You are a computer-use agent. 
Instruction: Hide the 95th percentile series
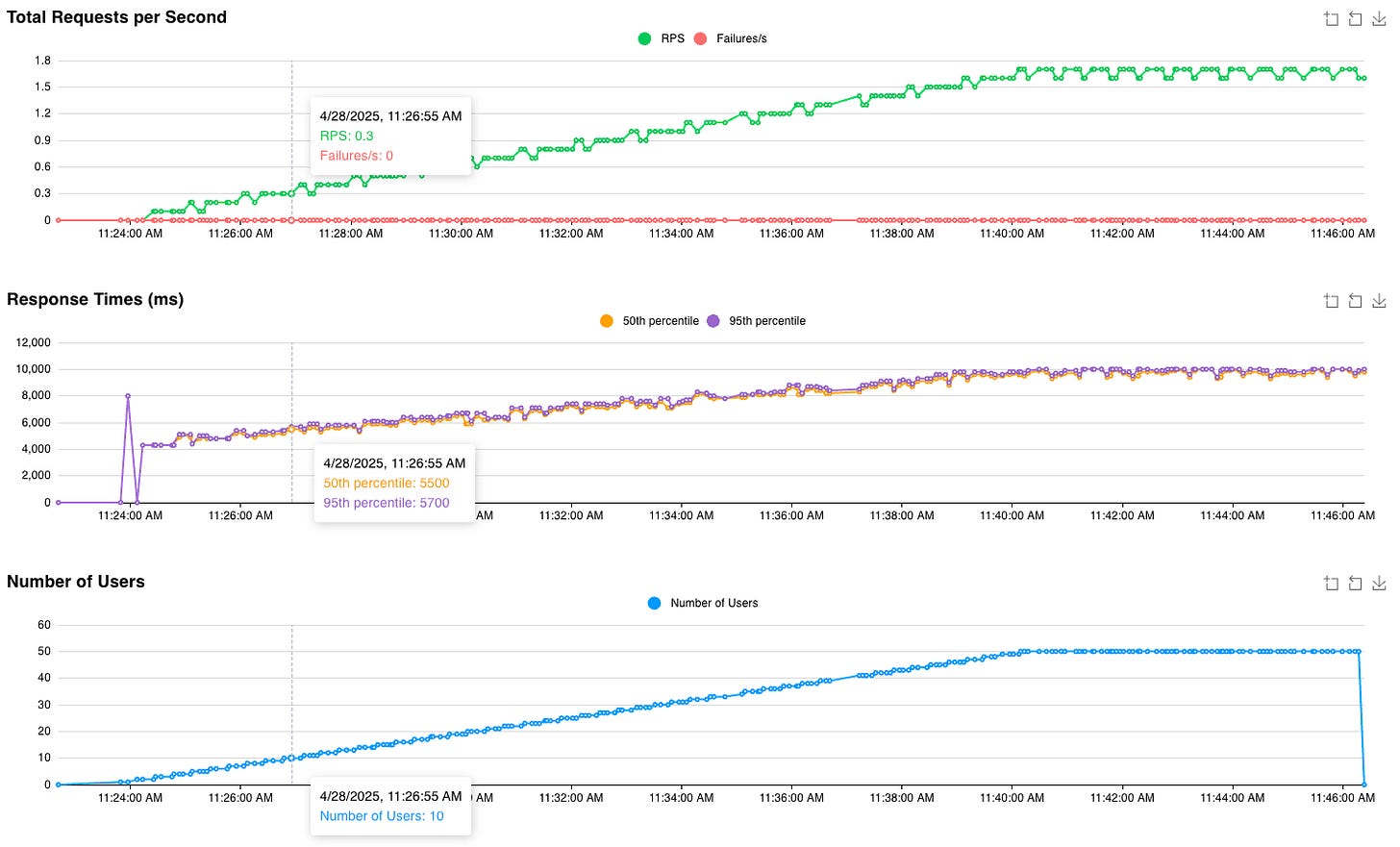(x=757, y=321)
